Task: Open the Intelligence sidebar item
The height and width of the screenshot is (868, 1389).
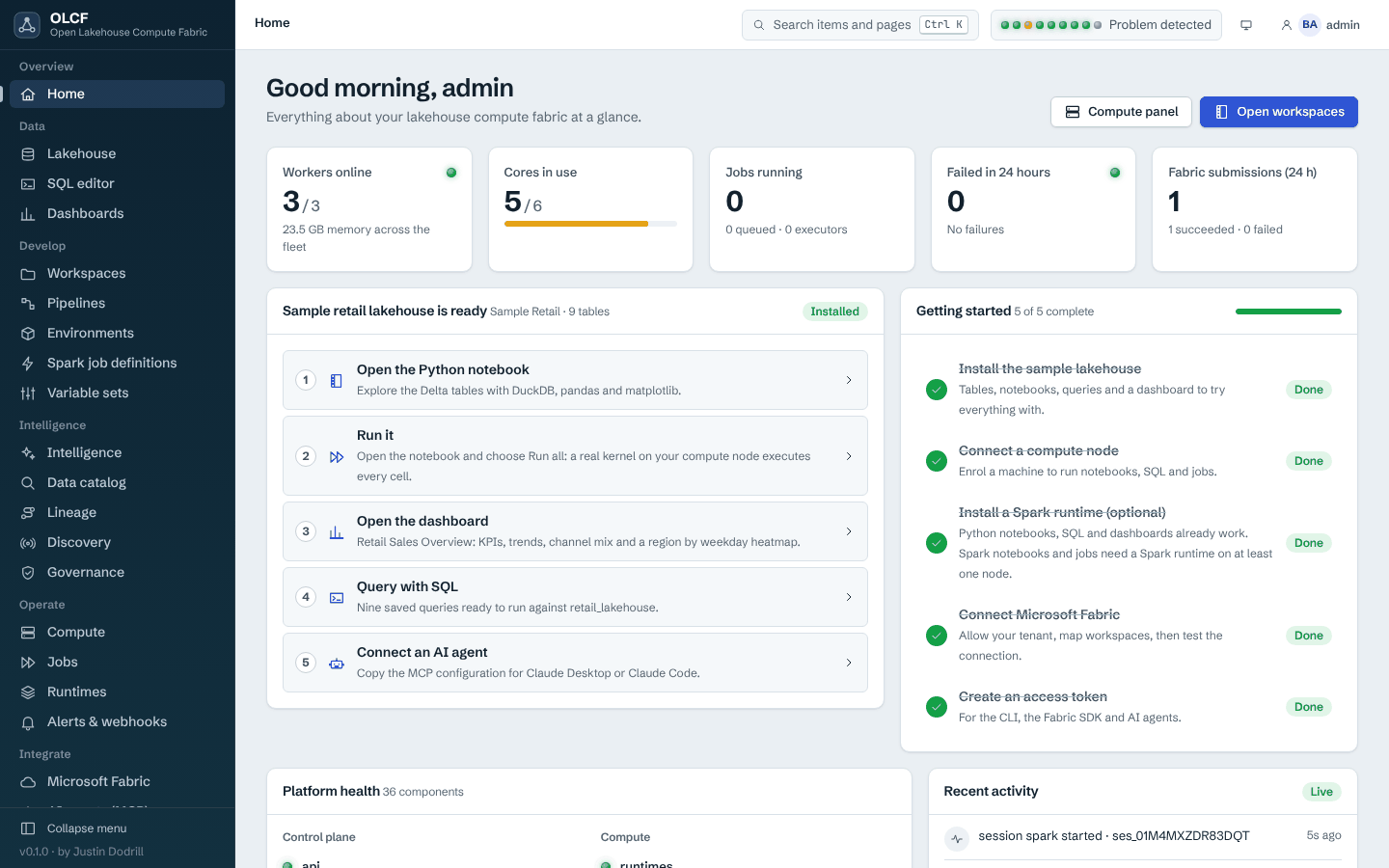Action: 117,452
